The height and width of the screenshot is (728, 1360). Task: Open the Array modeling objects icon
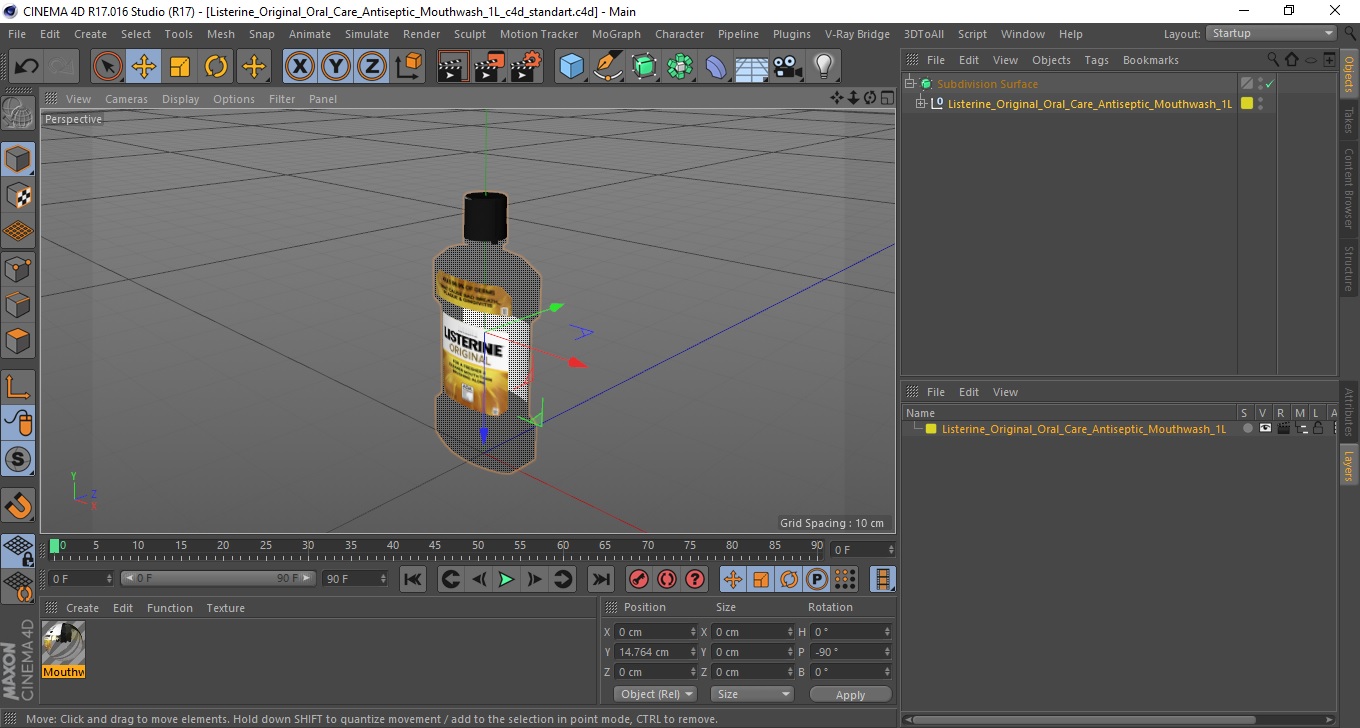pos(680,67)
